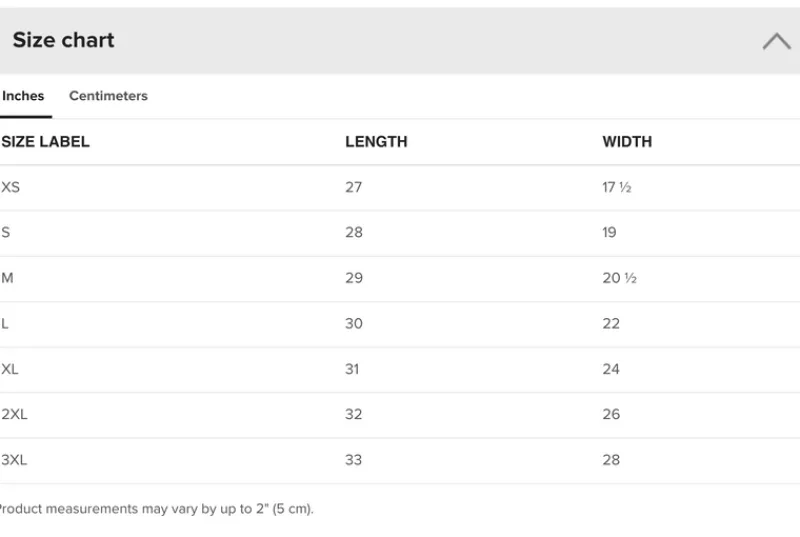Select the 2XL size label
Screen dimensions: 800x537
(14, 414)
